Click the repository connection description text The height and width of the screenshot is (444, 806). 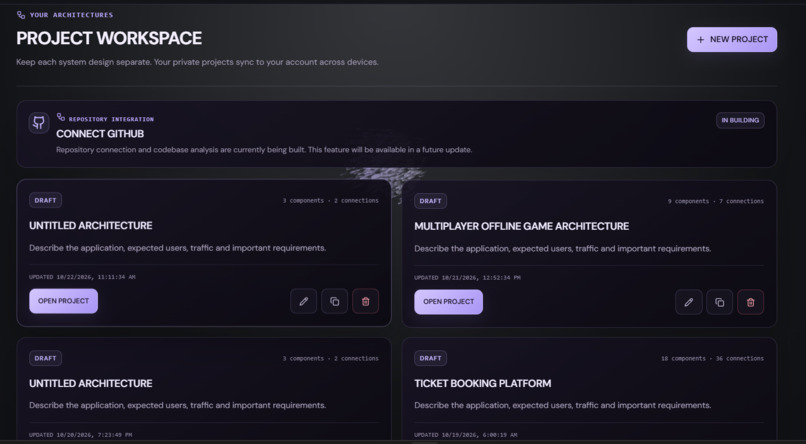264,150
